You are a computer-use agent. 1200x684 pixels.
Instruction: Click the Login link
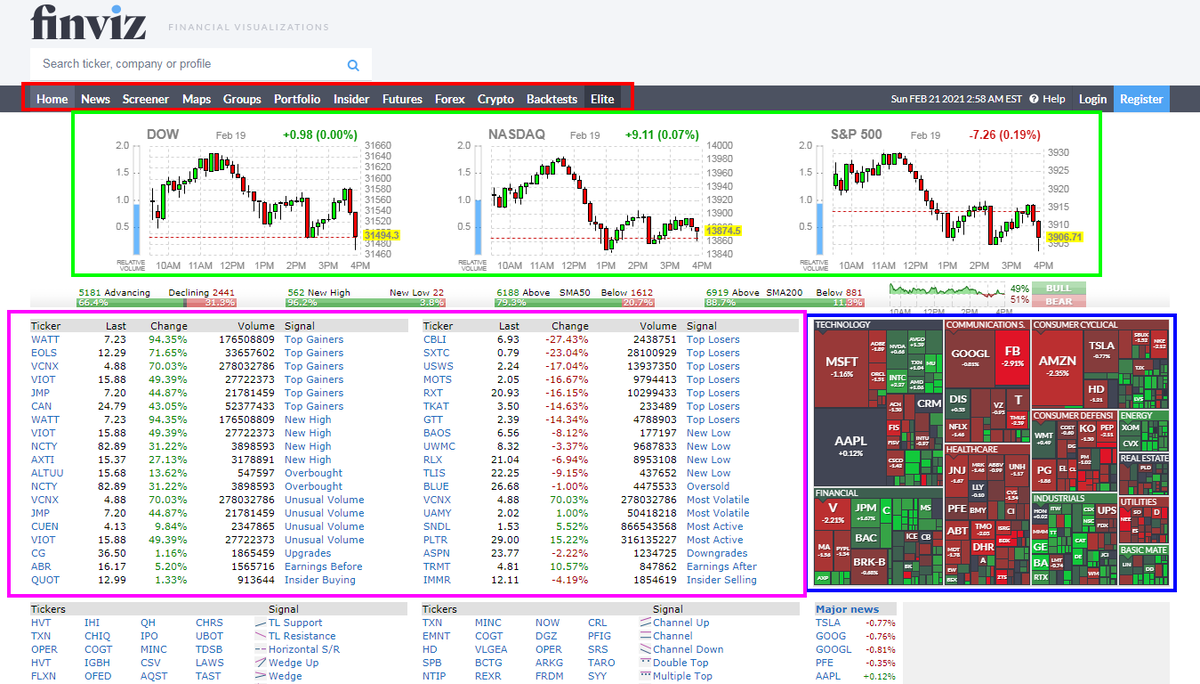pos(1093,99)
